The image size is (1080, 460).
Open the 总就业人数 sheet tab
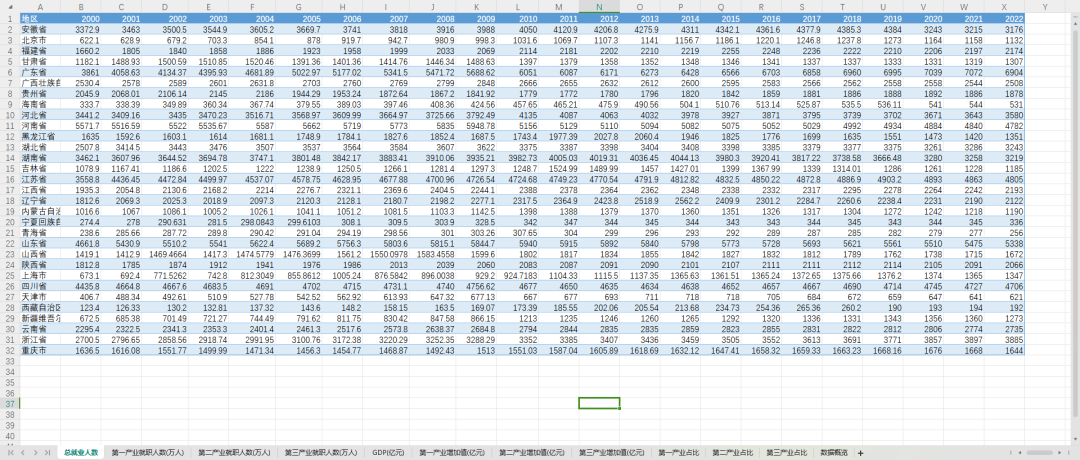[81, 452]
